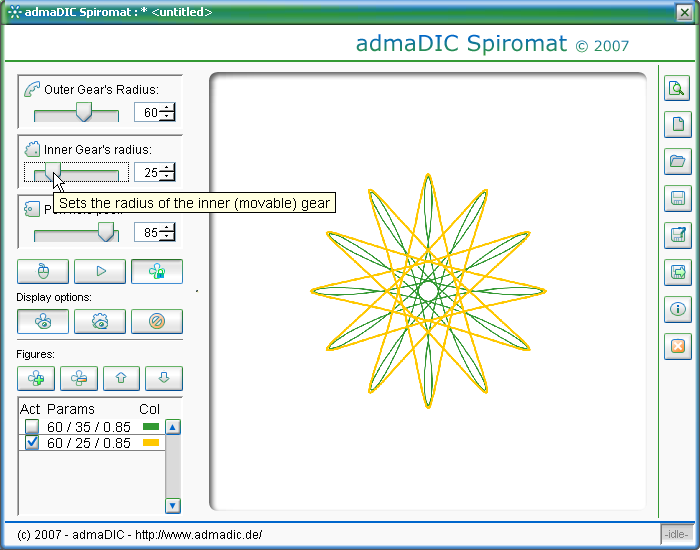Toggle the figure lock button
Screen dimensions: 700x550
click(157, 271)
